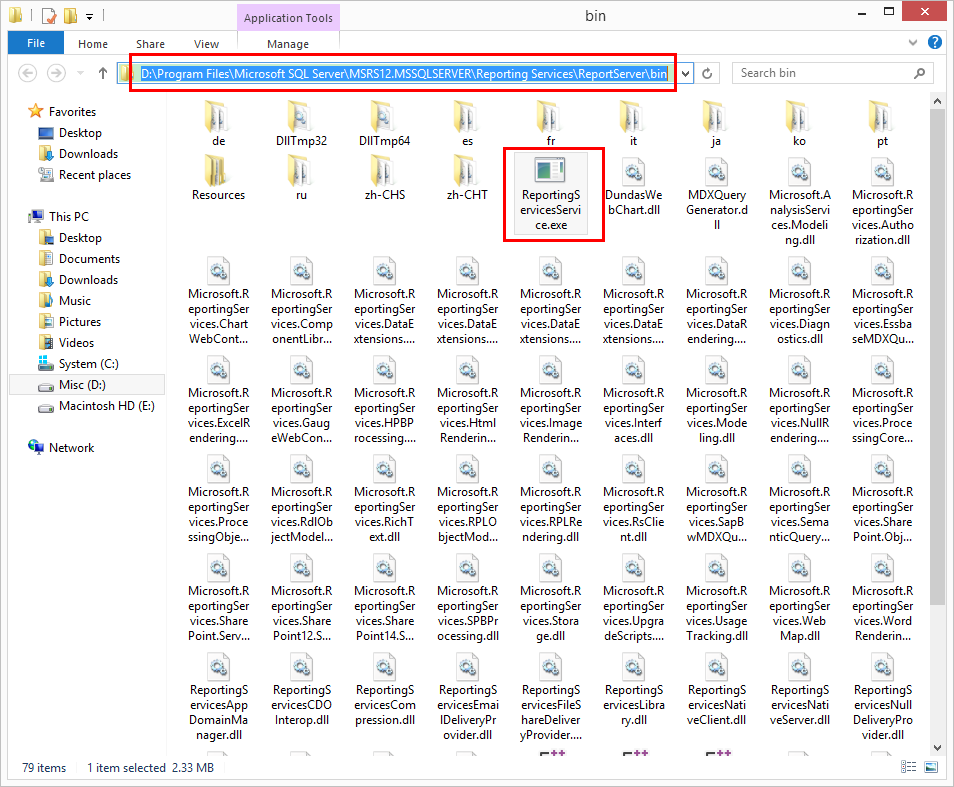Viewport: 954px width, 787px height.
Task: Open Network in navigation pane
Action: 71,448
